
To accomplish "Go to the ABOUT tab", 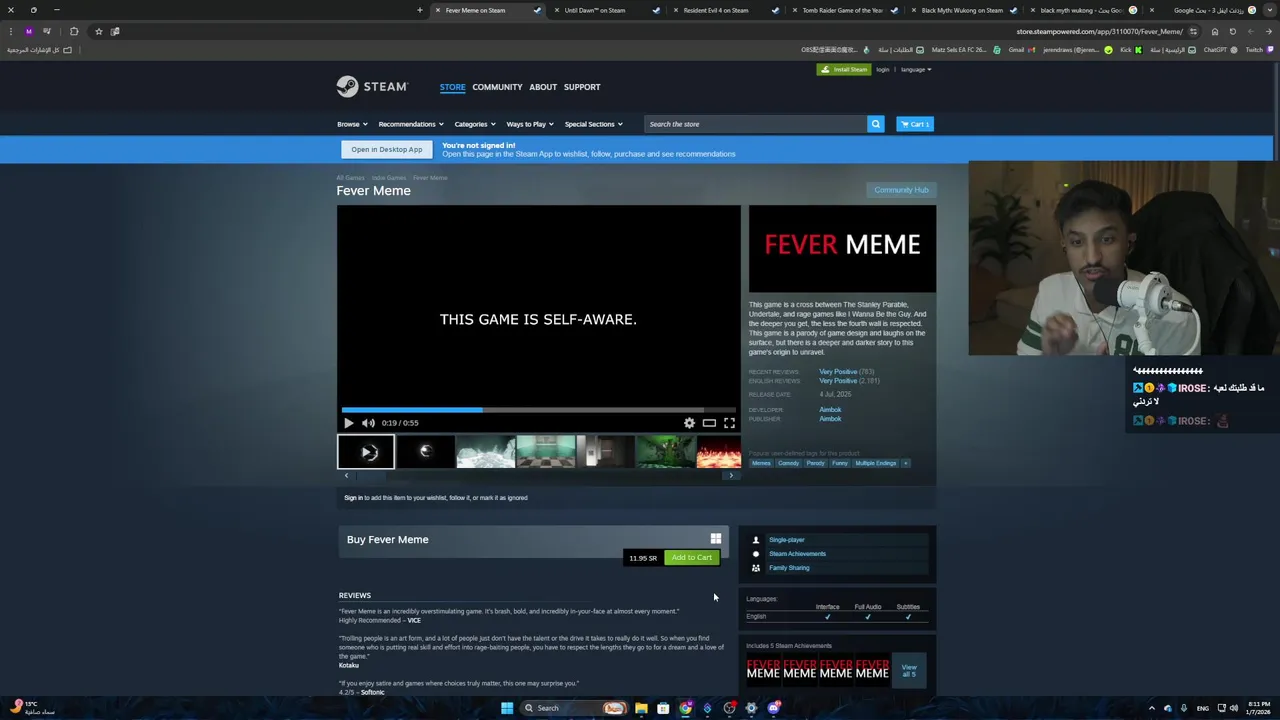I will click(x=543, y=87).
